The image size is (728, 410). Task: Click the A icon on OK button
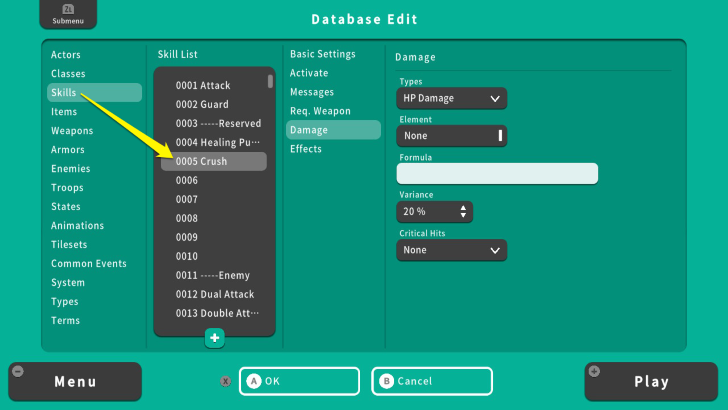254,381
